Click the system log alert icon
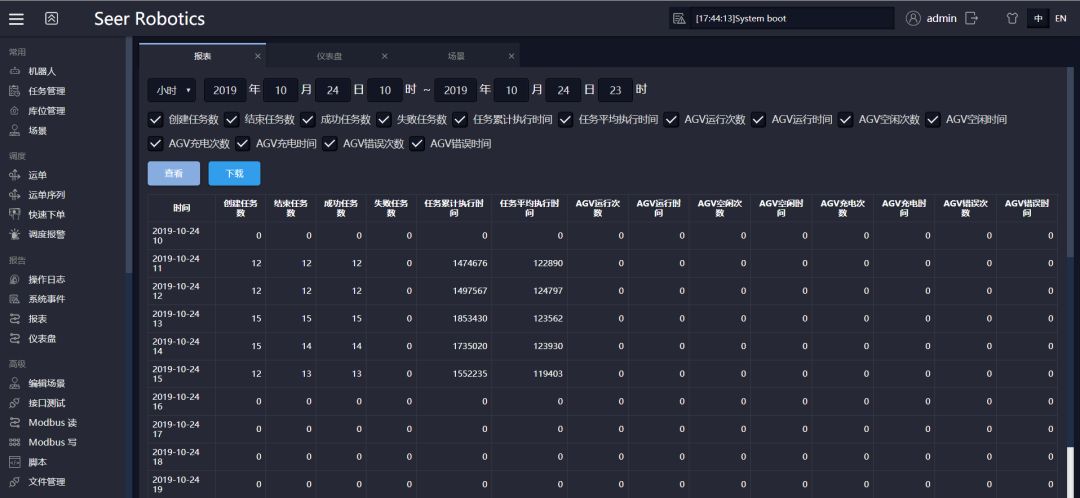This screenshot has width=1080, height=498. (679, 18)
